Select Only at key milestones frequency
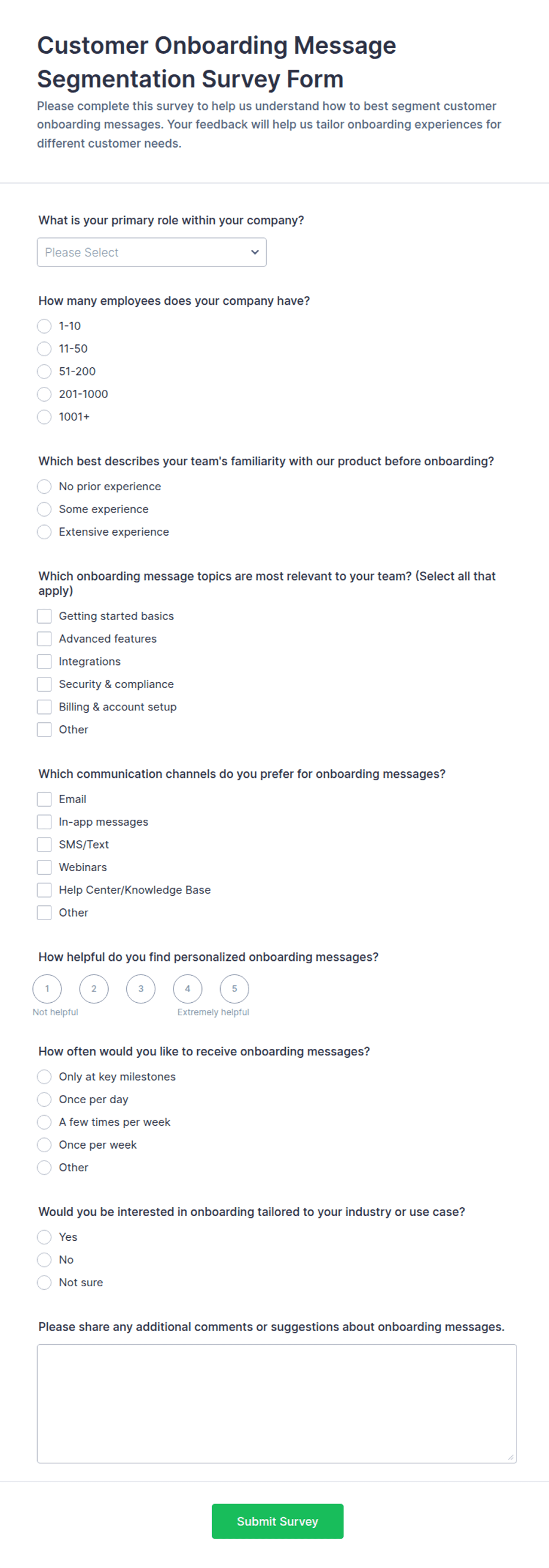 pos(44,1077)
